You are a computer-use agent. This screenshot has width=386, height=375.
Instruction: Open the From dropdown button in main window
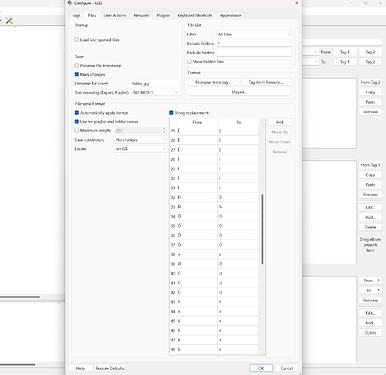370,280
